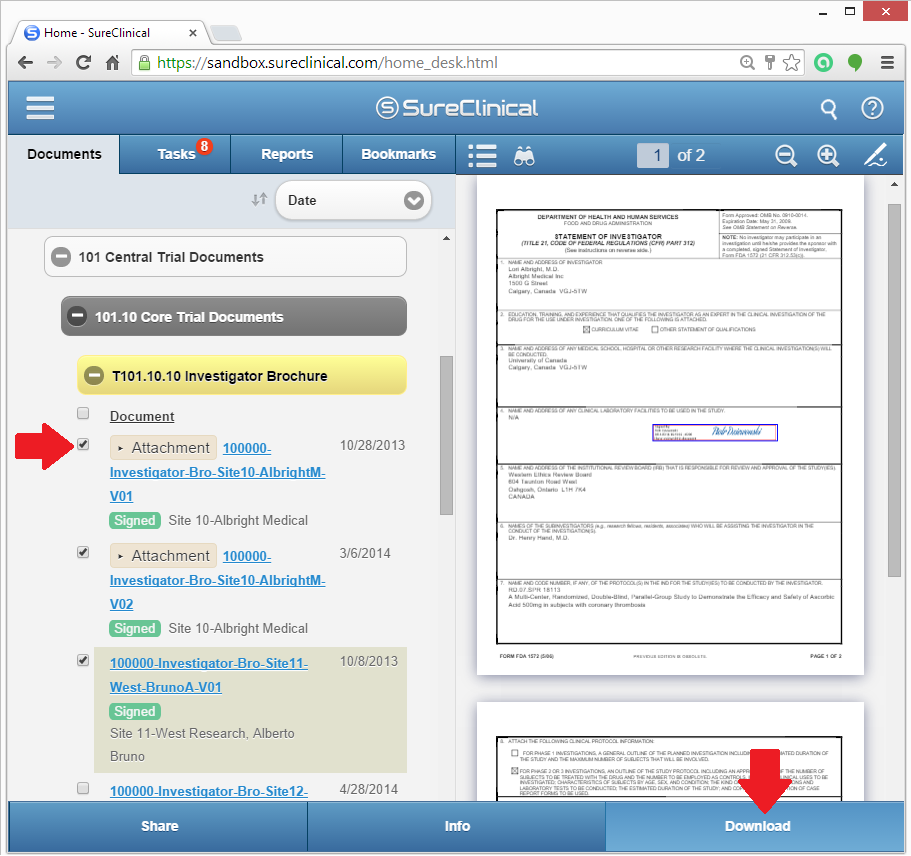The image size is (911, 856).
Task: Click the browser forward arrow
Action: tap(54, 63)
